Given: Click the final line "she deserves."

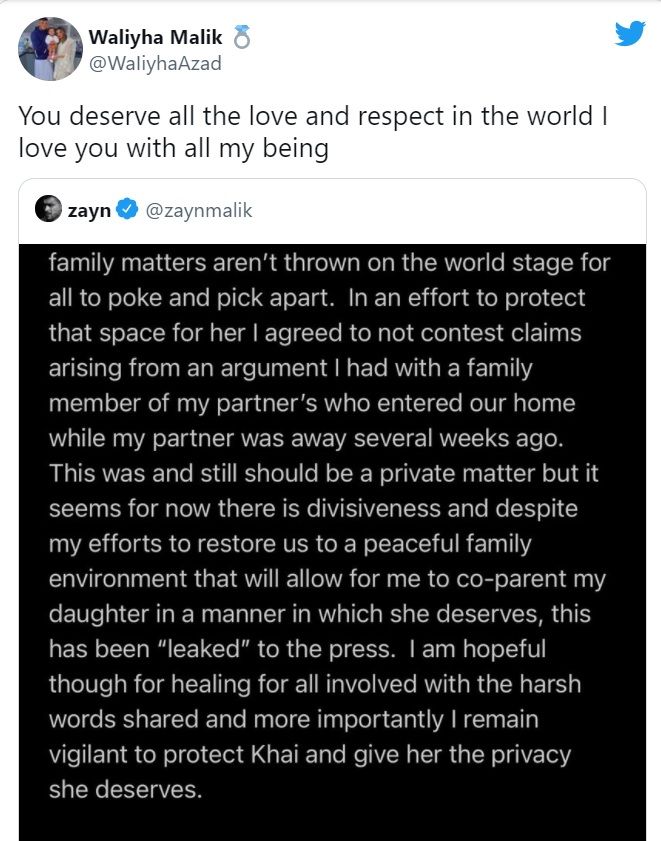Looking at the screenshot, I should (126, 790).
